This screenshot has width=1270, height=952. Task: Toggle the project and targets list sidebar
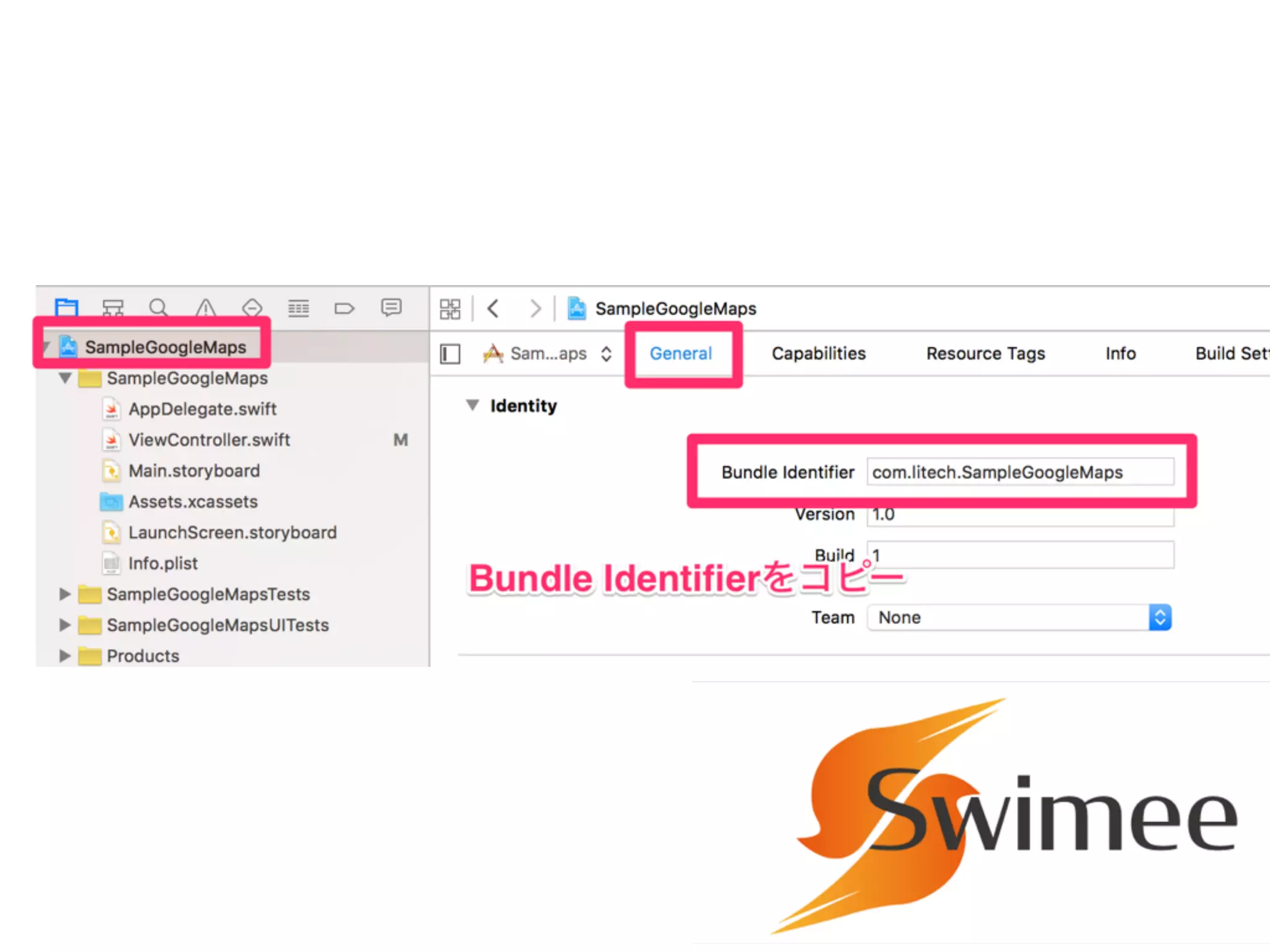pyautogui.click(x=450, y=354)
